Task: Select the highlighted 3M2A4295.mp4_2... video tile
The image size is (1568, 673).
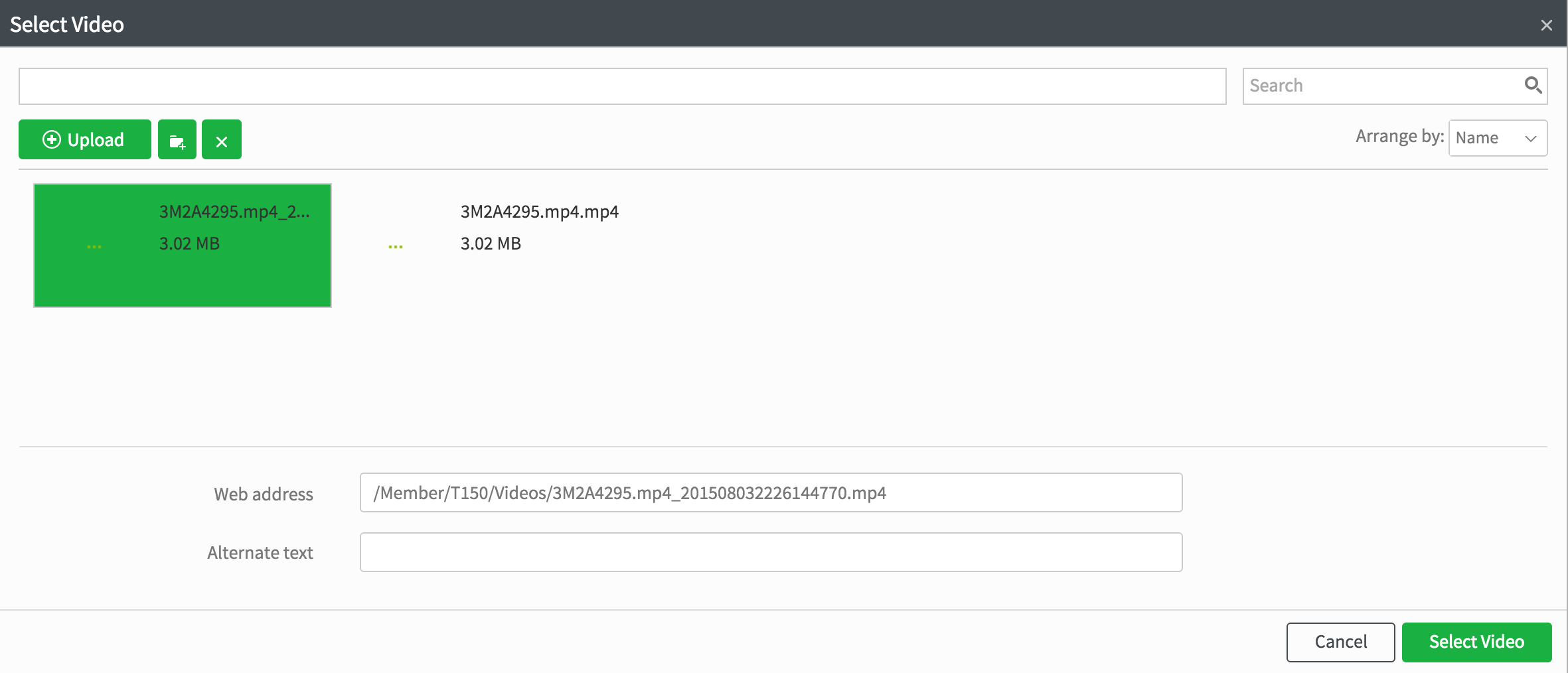Action: [183, 246]
